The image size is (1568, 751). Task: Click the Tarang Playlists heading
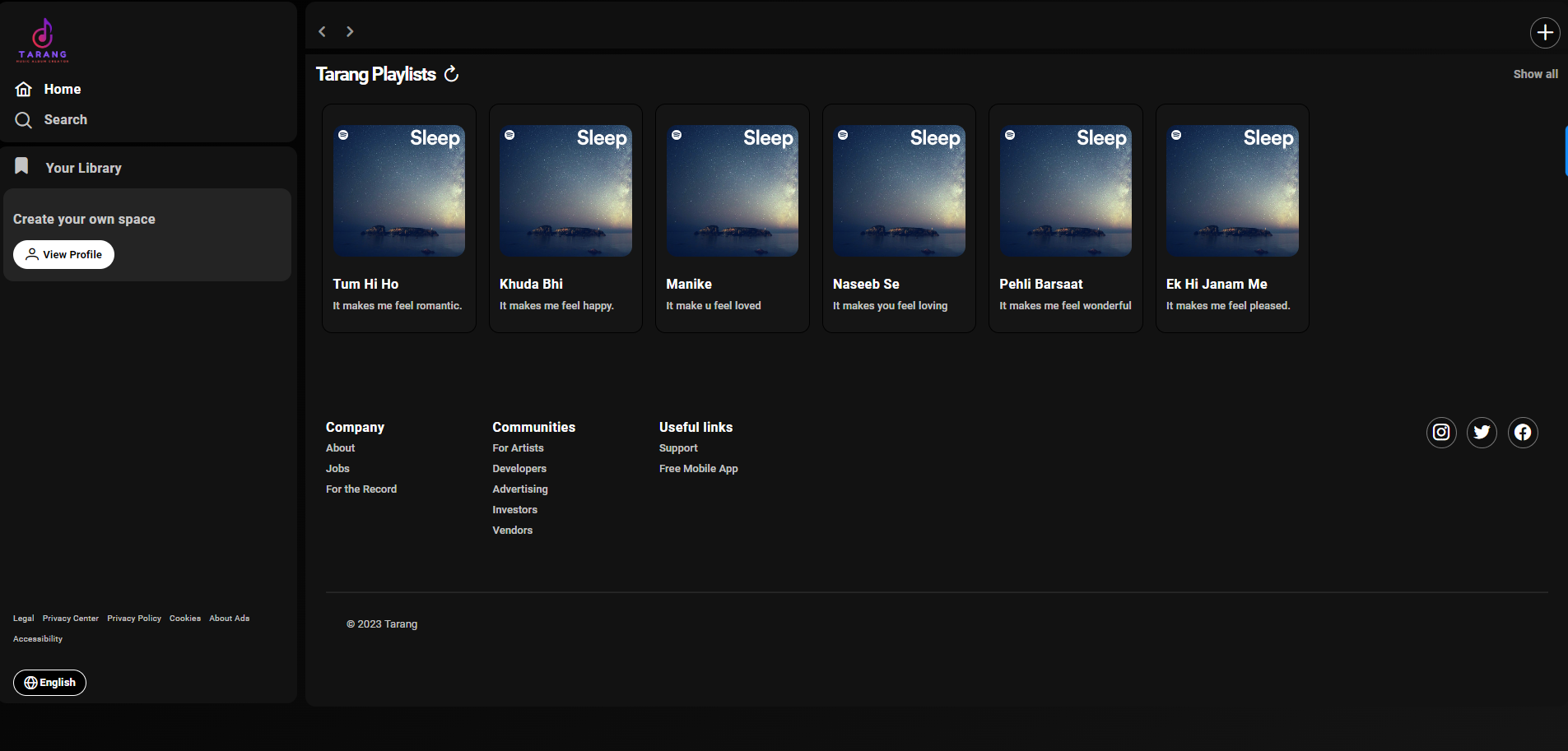click(376, 74)
